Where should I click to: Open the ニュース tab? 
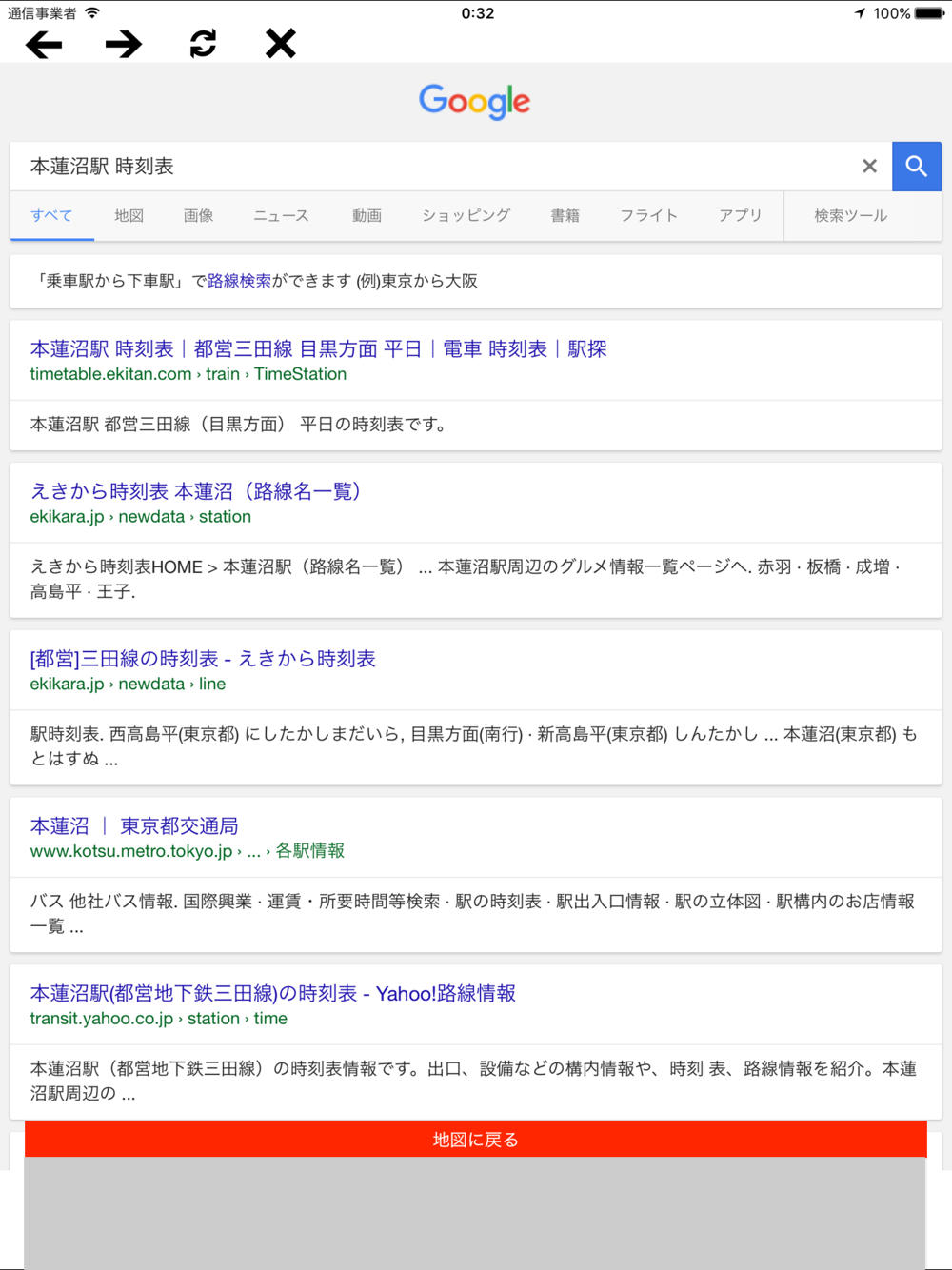tap(281, 216)
